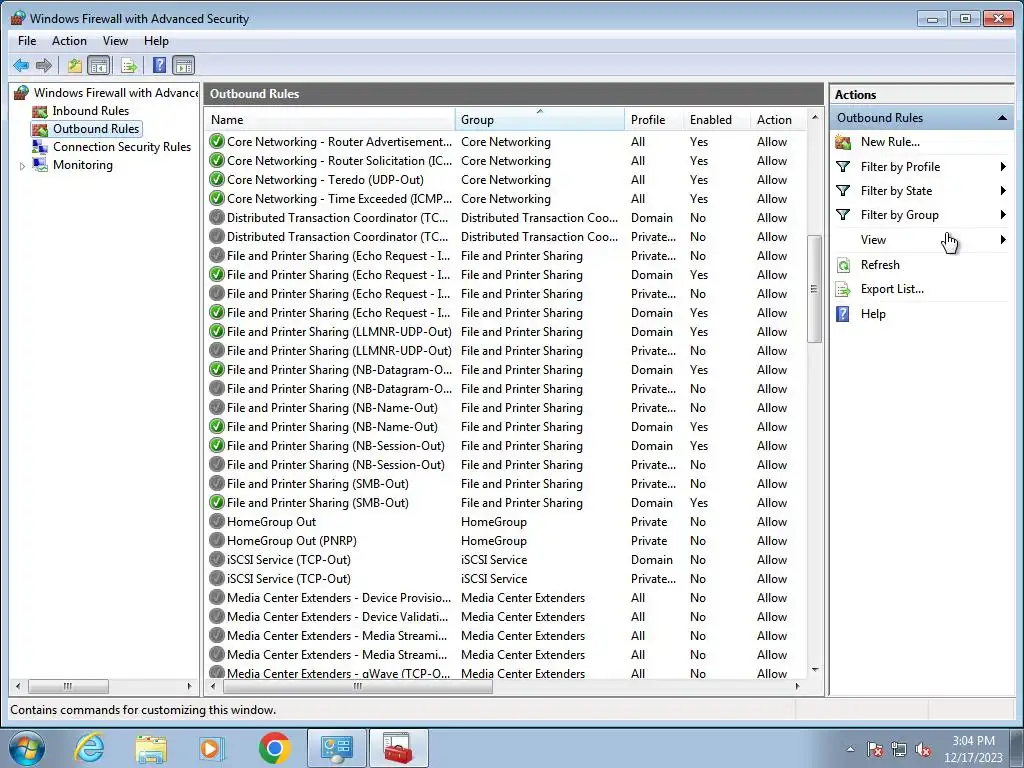1024x768 pixels.
Task: Launch Windows Media Player from taskbar
Action: [x=212, y=748]
